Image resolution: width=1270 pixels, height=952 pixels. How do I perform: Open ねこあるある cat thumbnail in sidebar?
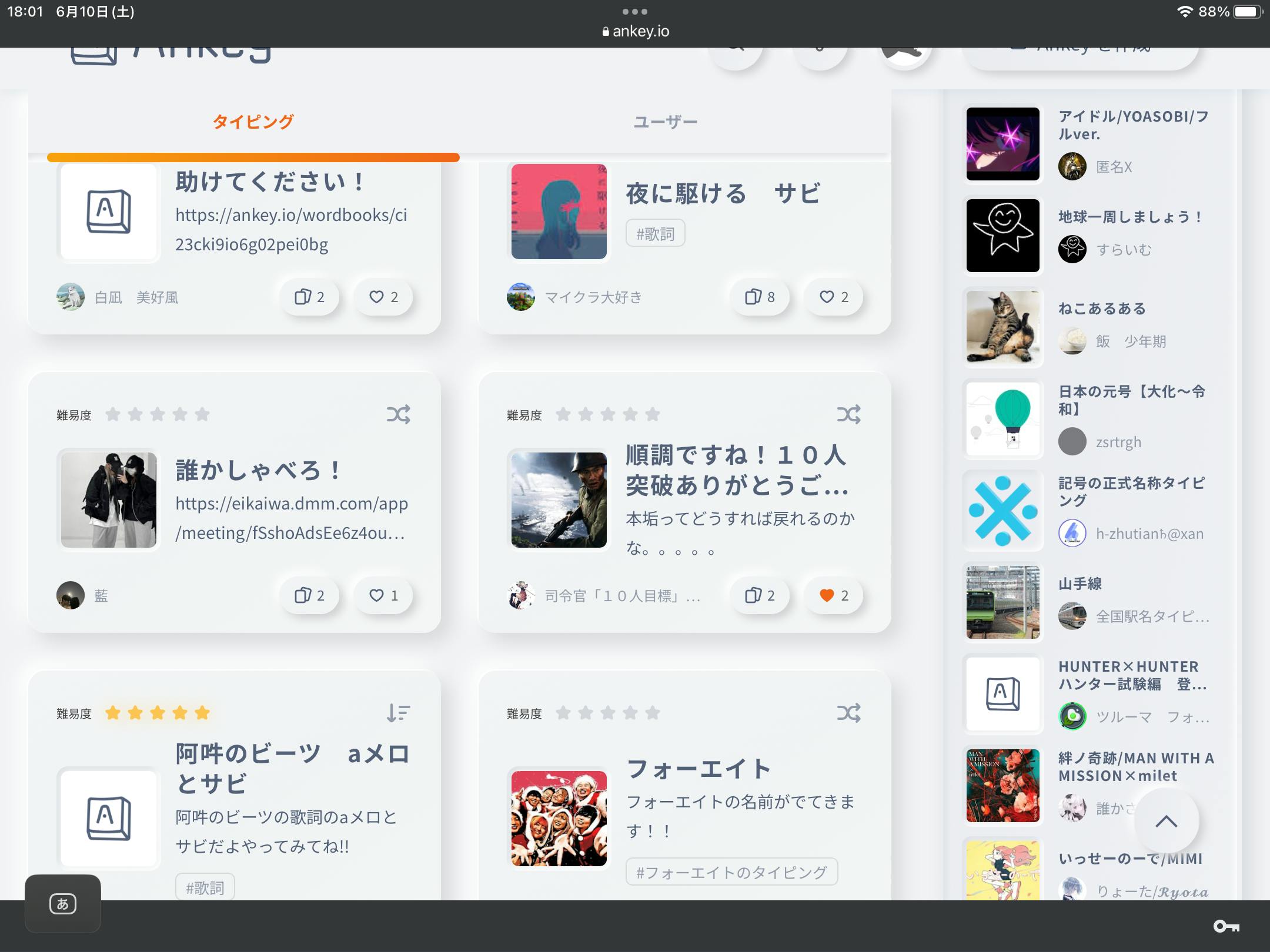point(1002,327)
